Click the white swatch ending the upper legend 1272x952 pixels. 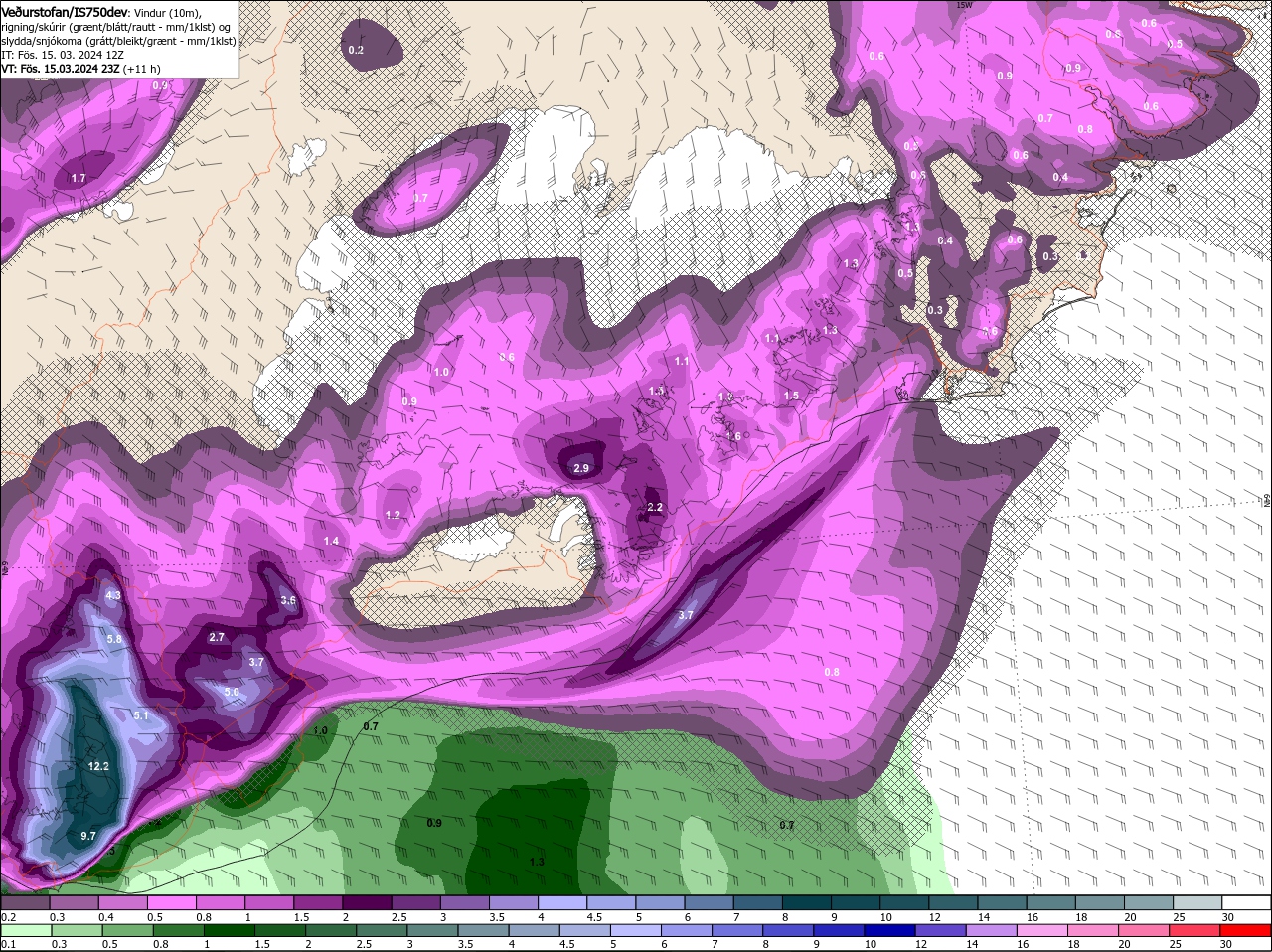point(1246,903)
